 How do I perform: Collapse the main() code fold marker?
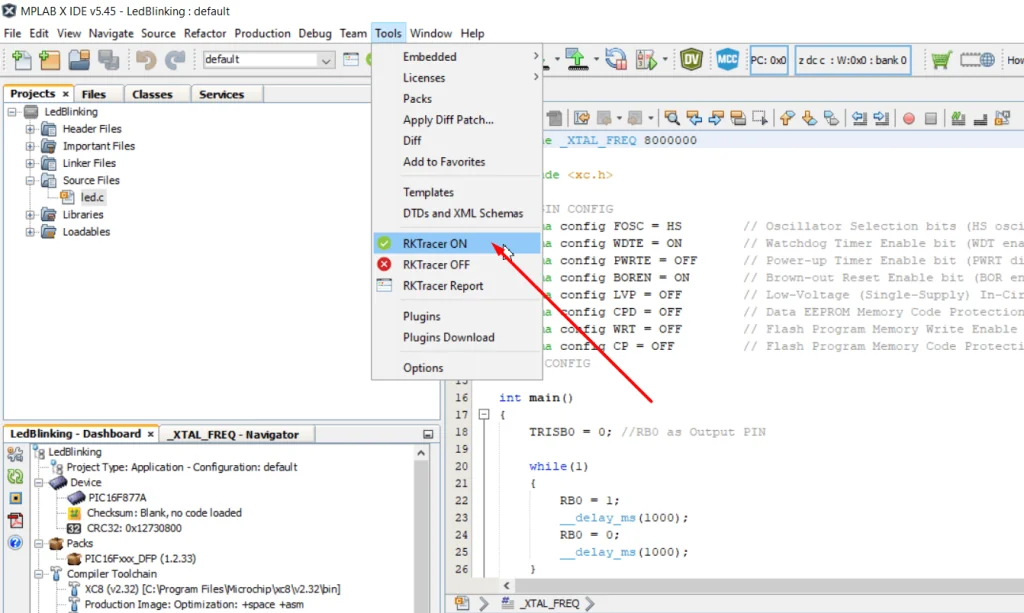coord(484,414)
